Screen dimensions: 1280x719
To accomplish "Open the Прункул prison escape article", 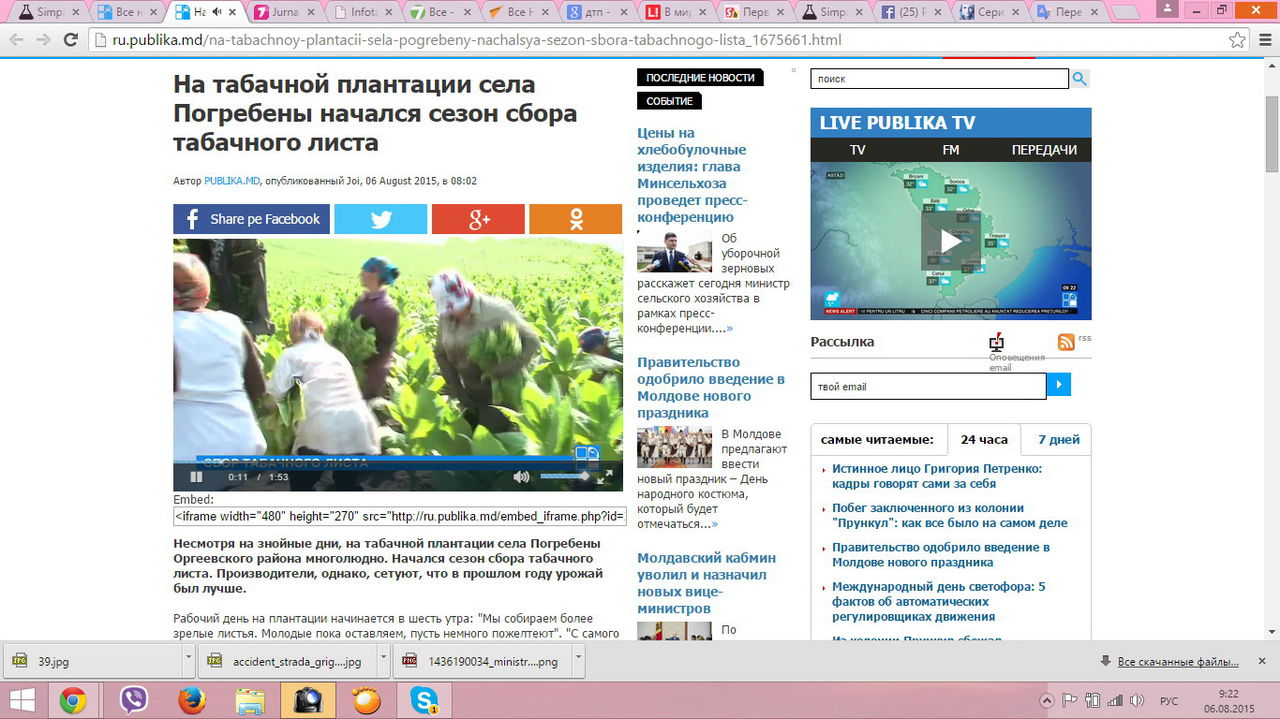I will pos(950,515).
